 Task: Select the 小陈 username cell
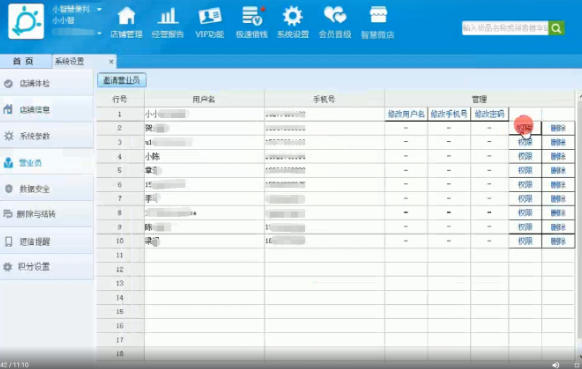click(204, 156)
